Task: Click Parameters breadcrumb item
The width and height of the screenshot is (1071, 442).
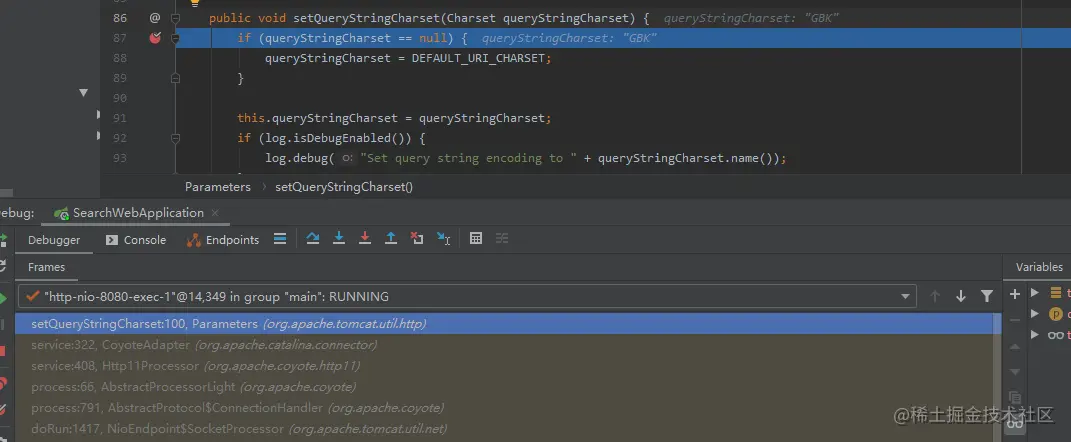Action: pos(218,187)
